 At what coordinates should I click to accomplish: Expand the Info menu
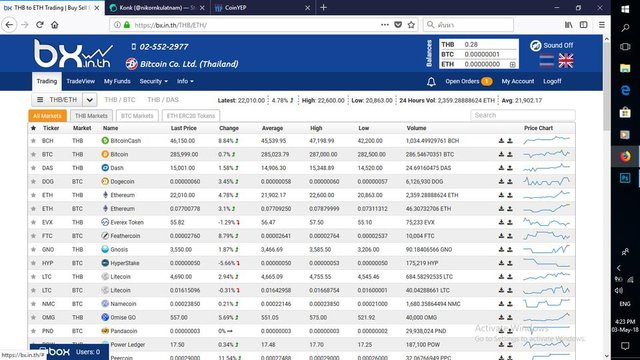click(x=185, y=81)
